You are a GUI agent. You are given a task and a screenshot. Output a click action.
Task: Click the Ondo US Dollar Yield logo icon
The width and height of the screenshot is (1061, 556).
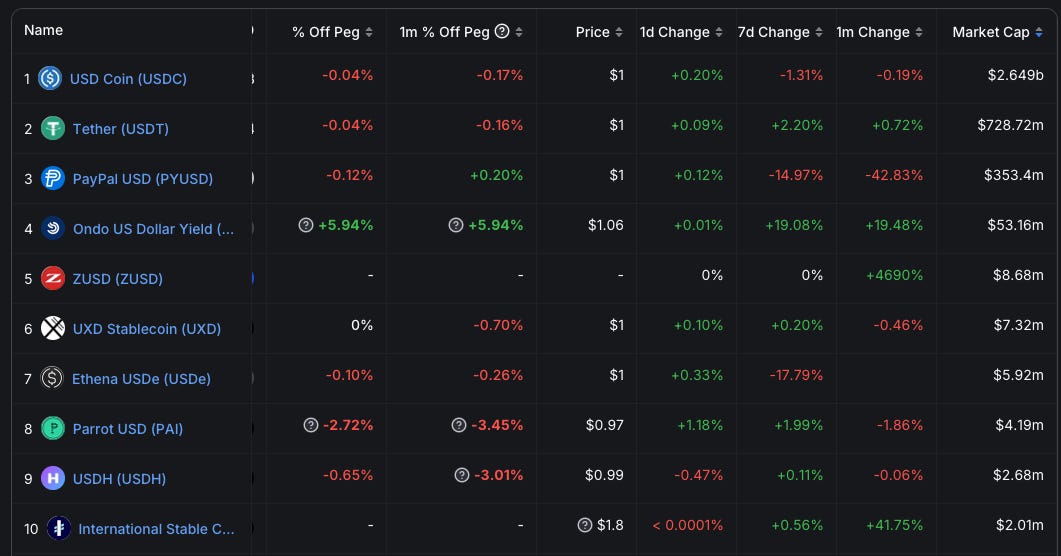[53, 229]
